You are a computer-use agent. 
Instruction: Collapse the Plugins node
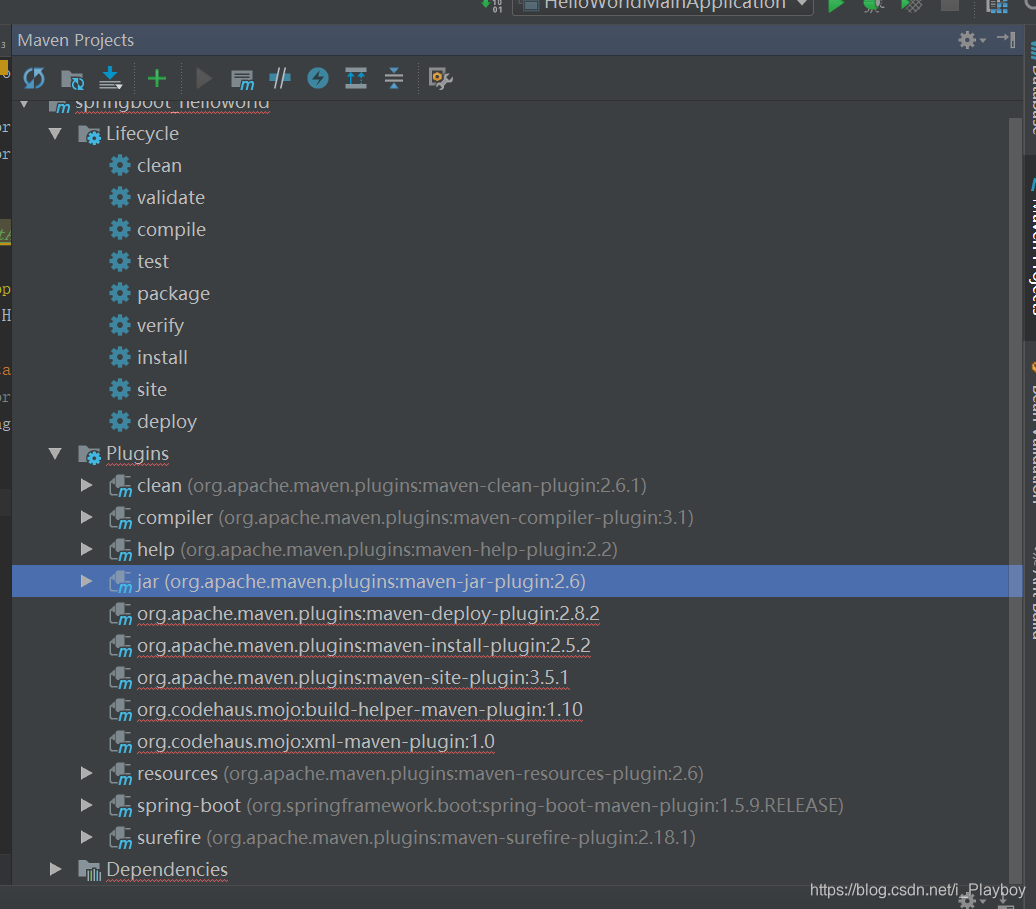click(x=55, y=454)
